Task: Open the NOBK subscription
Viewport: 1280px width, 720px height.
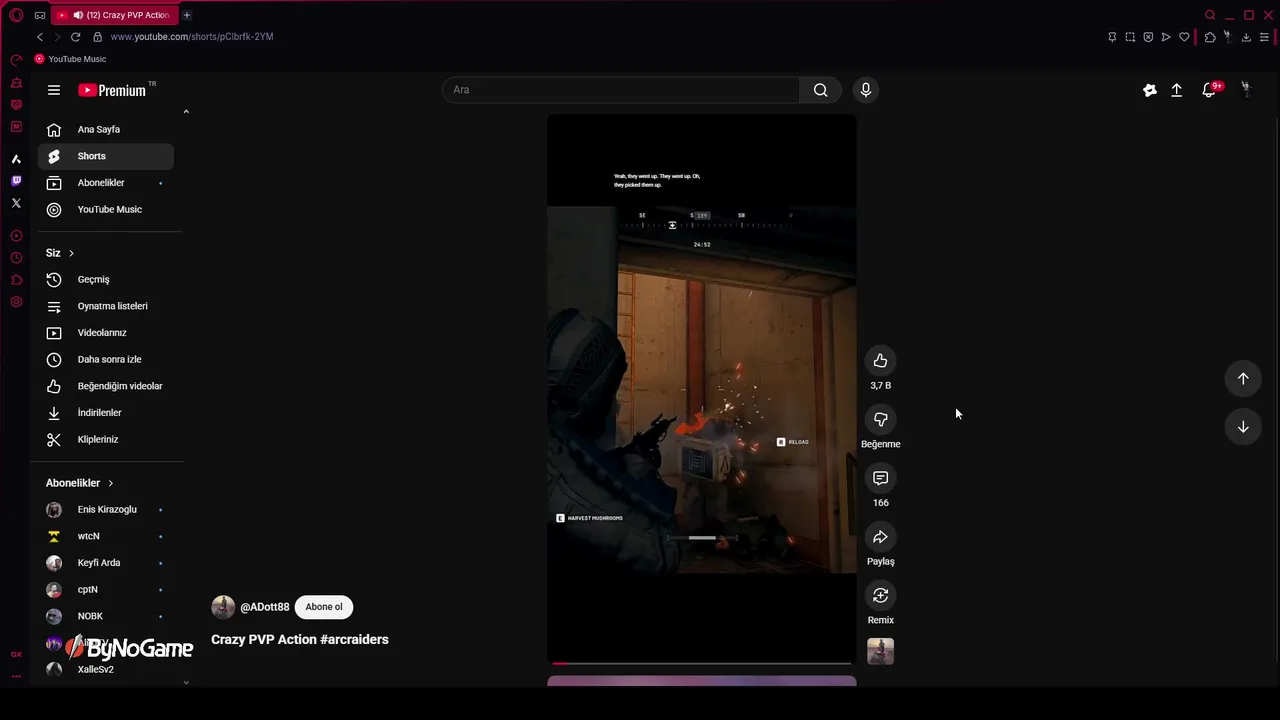Action: 106,617
